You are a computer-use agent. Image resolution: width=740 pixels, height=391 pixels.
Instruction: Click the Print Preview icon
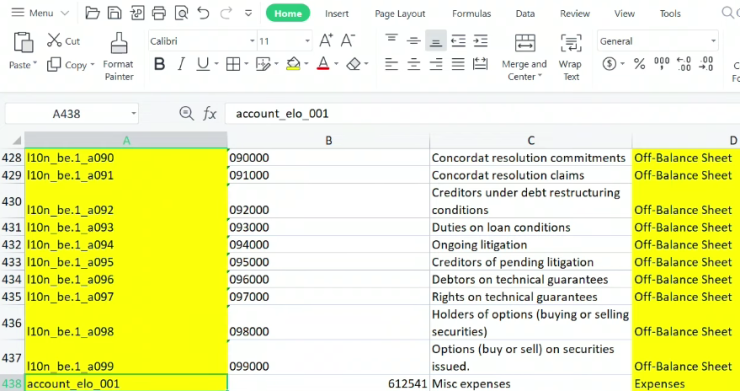click(x=181, y=13)
